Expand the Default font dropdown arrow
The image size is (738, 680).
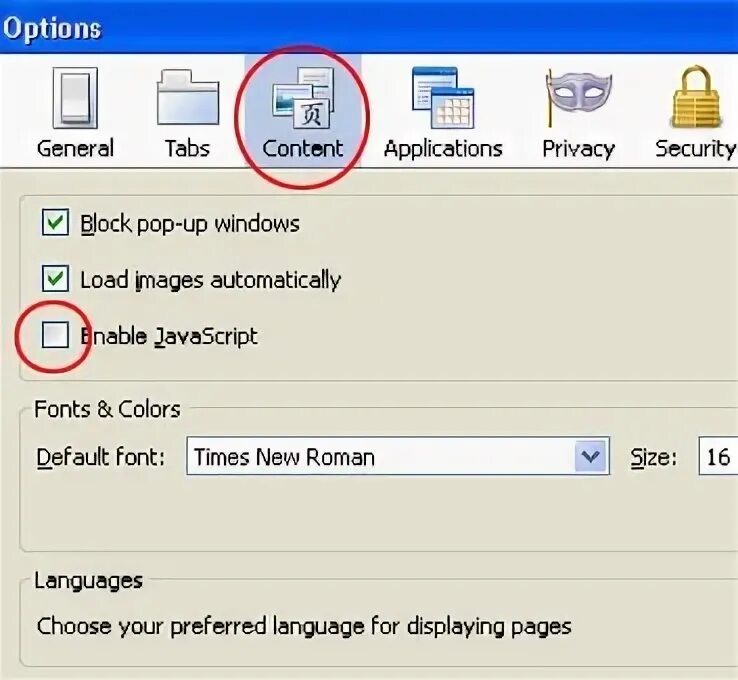[x=592, y=458]
